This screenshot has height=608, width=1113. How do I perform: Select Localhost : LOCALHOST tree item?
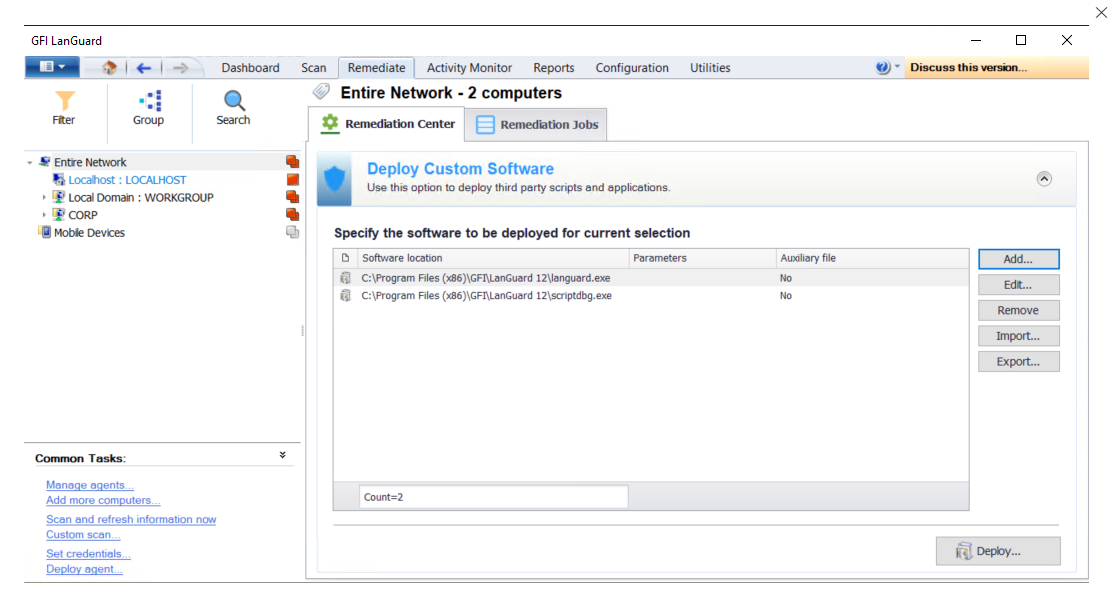[127, 180]
